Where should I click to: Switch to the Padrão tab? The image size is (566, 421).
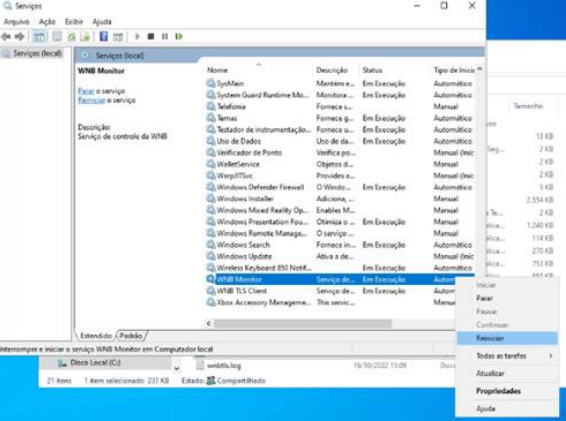point(131,336)
